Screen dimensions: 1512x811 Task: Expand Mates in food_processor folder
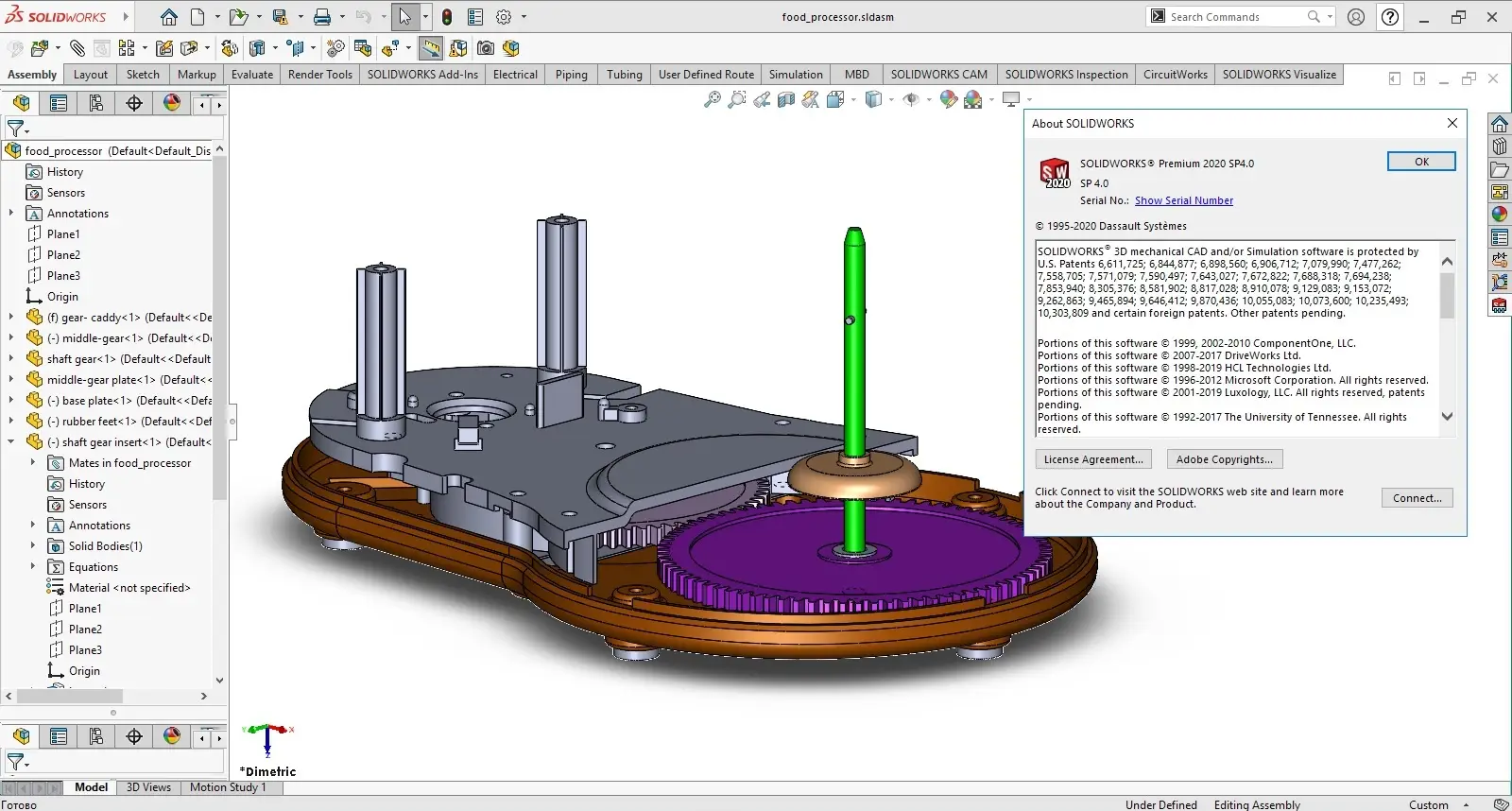[x=33, y=462]
